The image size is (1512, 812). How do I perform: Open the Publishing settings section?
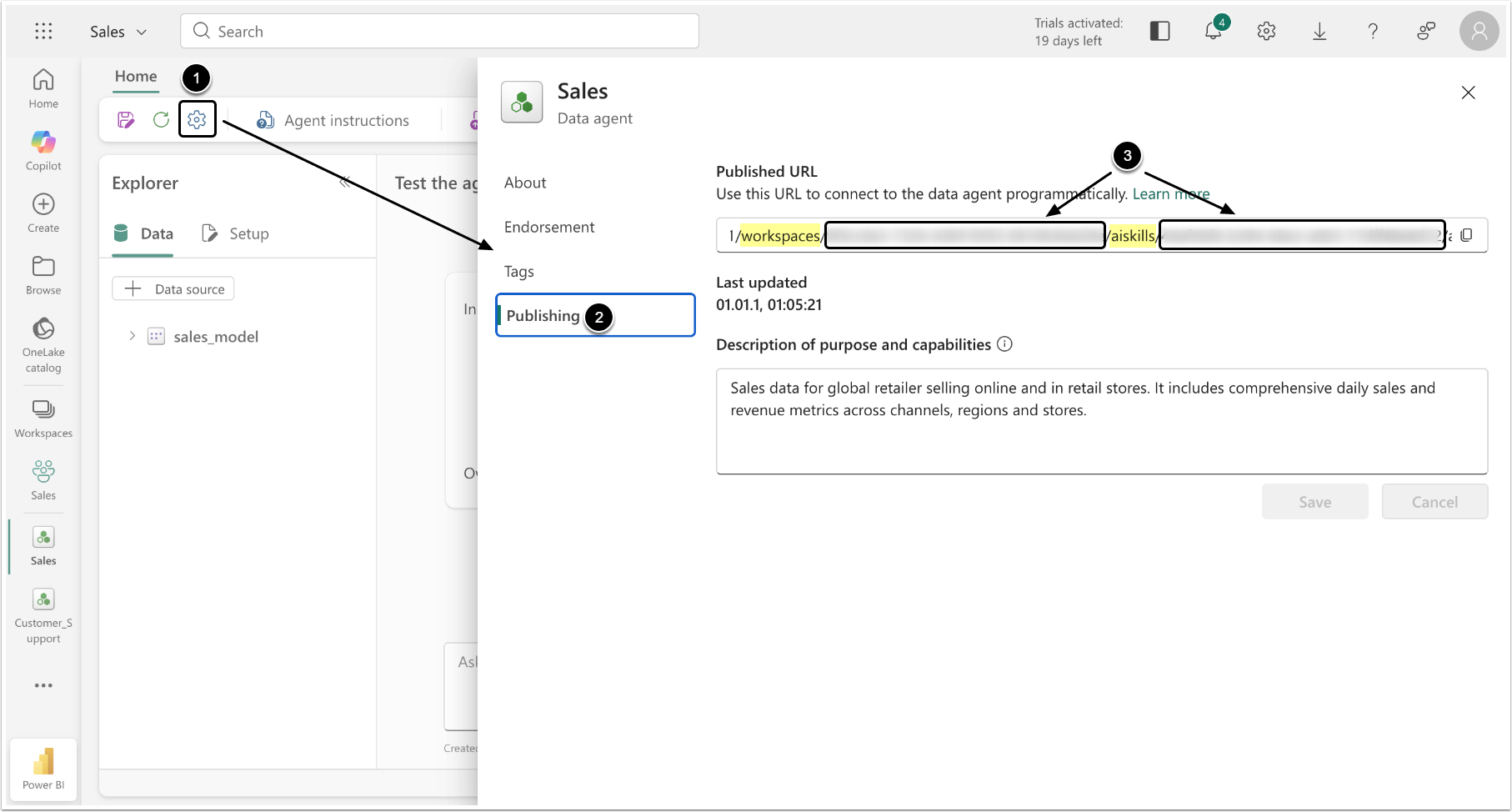(x=595, y=315)
